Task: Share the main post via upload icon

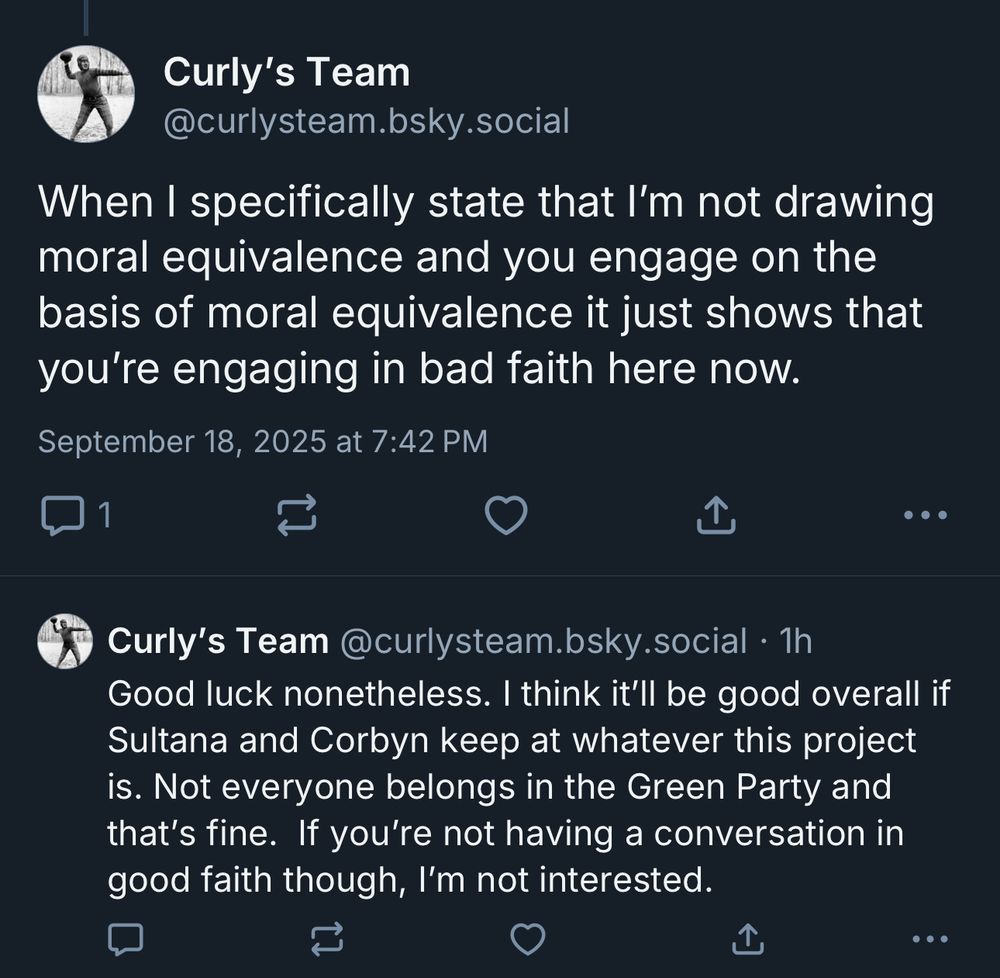Action: pyautogui.click(x=716, y=515)
